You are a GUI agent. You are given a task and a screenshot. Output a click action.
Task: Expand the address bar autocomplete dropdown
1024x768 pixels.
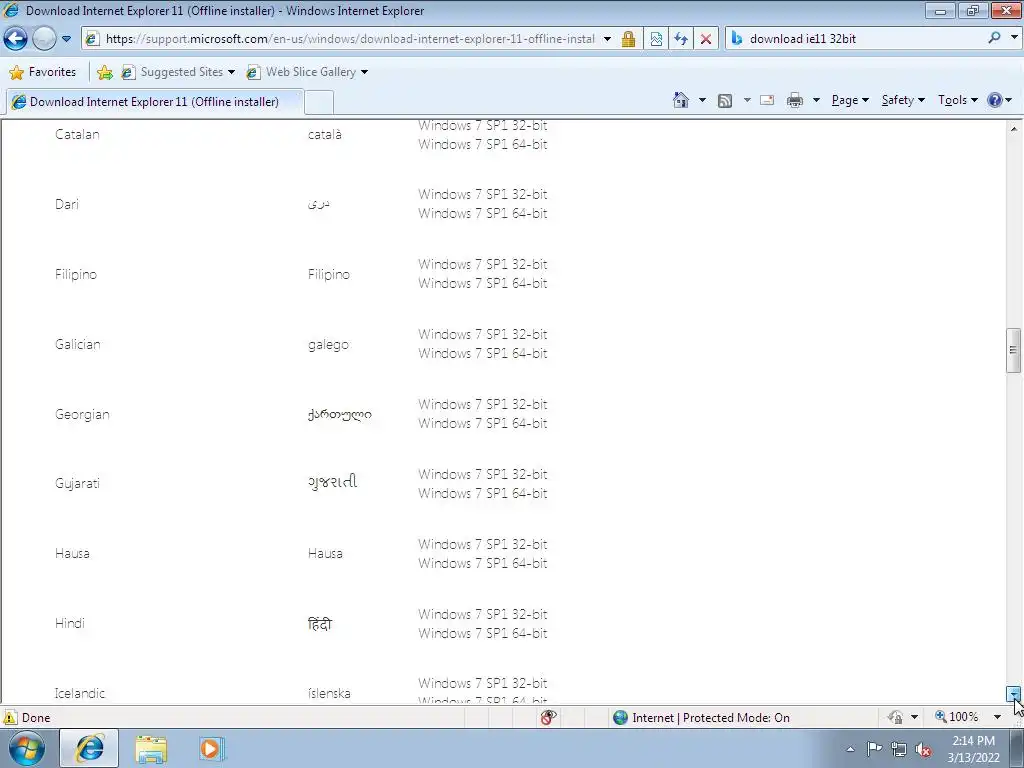[x=607, y=39]
